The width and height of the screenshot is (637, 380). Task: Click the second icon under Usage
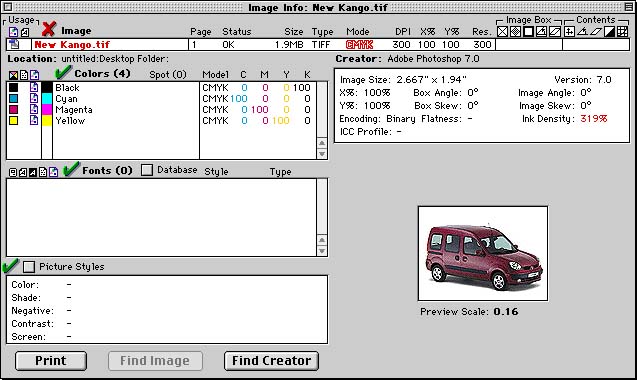point(24,32)
